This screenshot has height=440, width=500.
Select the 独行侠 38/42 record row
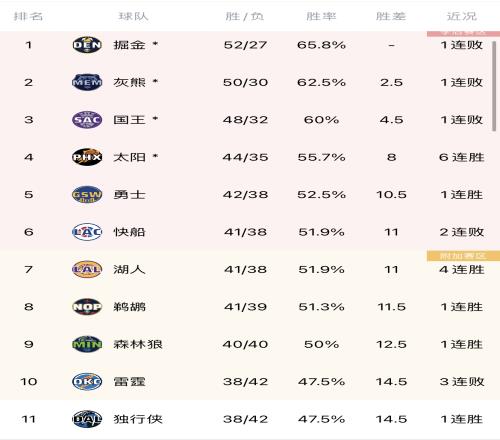pyautogui.click(x=250, y=419)
